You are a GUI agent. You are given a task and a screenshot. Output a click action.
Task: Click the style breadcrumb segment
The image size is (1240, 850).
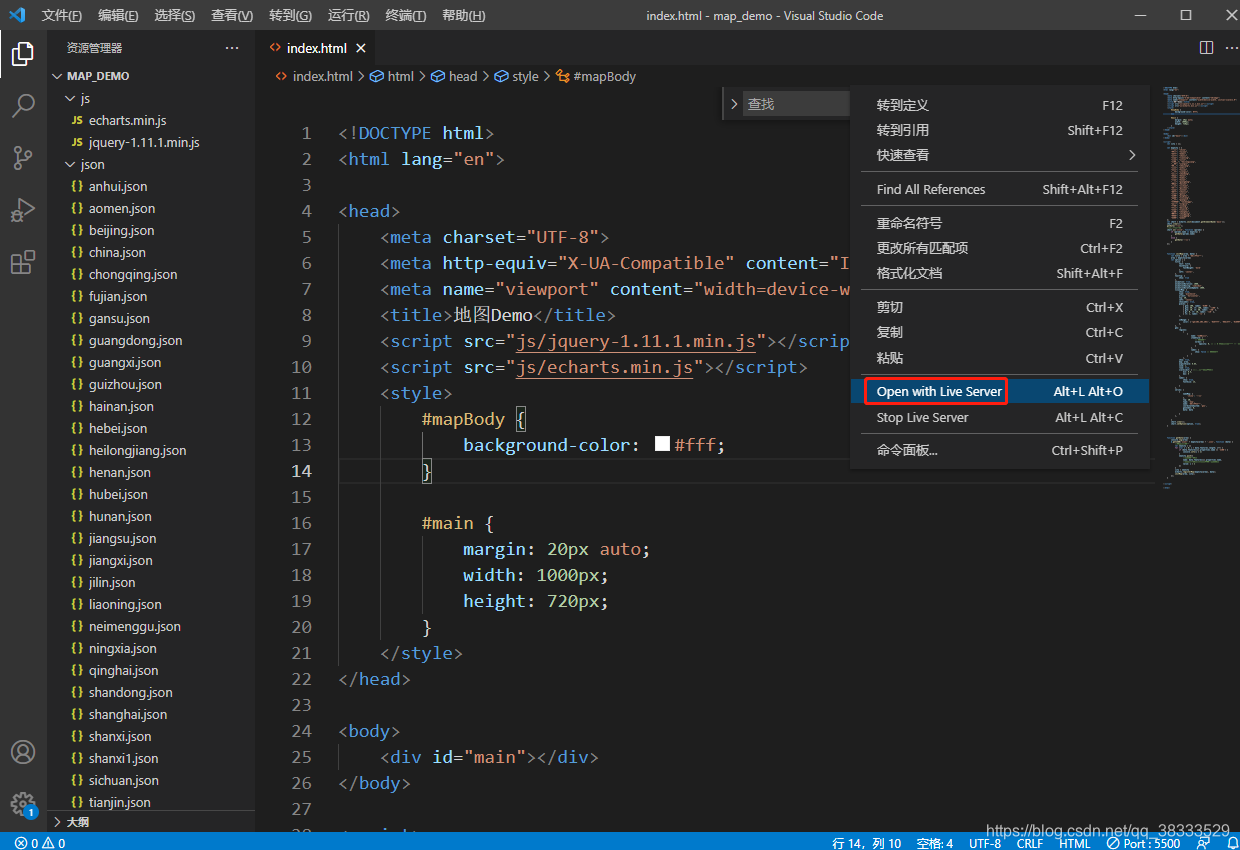pyautogui.click(x=517, y=76)
